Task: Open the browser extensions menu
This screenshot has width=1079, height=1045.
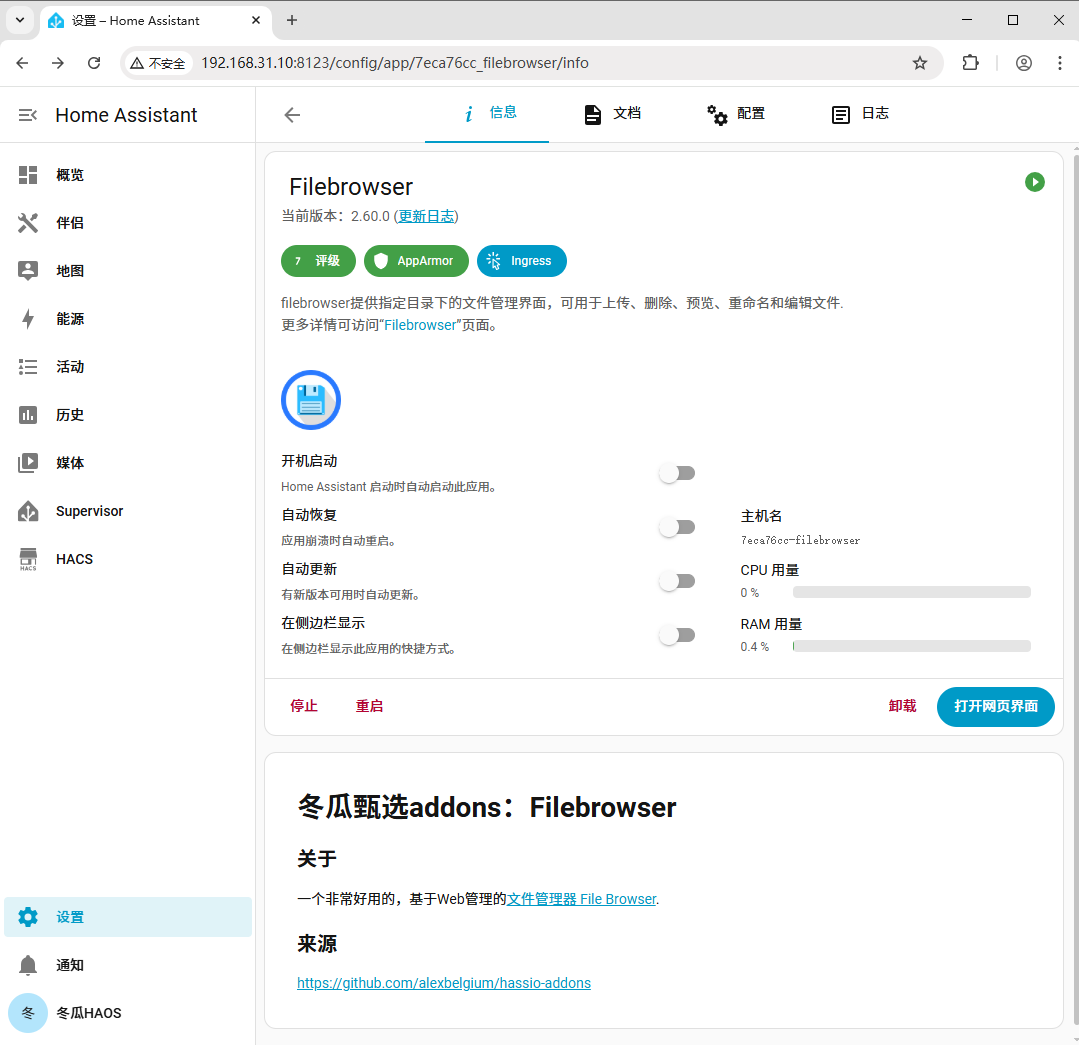Action: (970, 63)
